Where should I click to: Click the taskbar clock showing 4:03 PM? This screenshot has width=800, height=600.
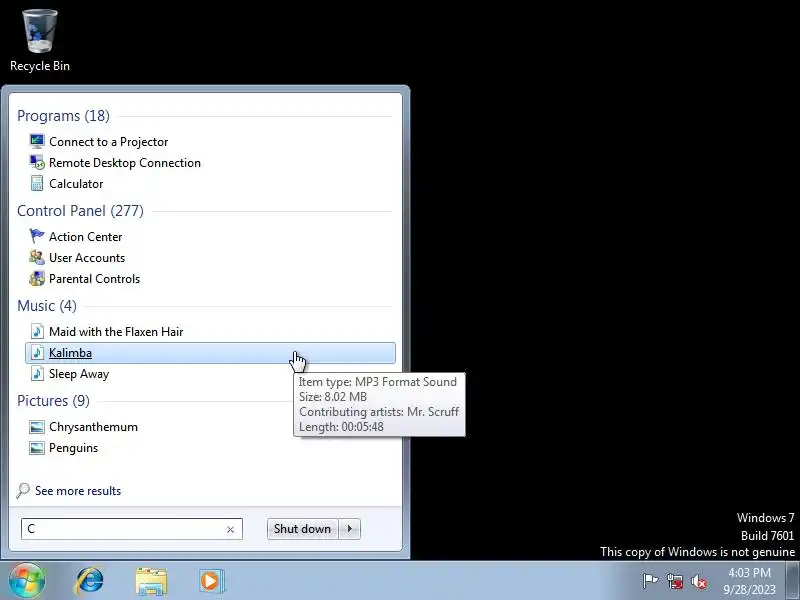749,581
